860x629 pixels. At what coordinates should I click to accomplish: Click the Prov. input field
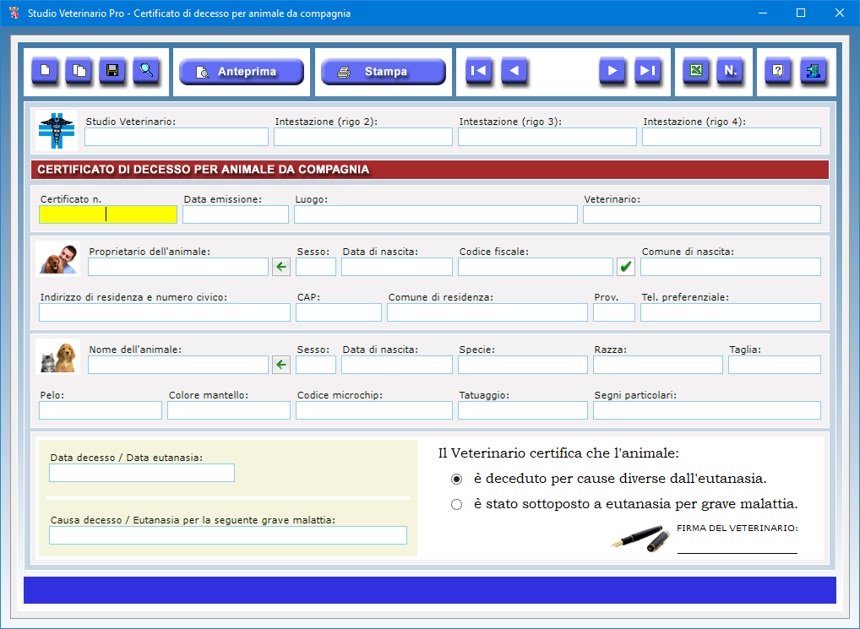click(x=614, y=313)
